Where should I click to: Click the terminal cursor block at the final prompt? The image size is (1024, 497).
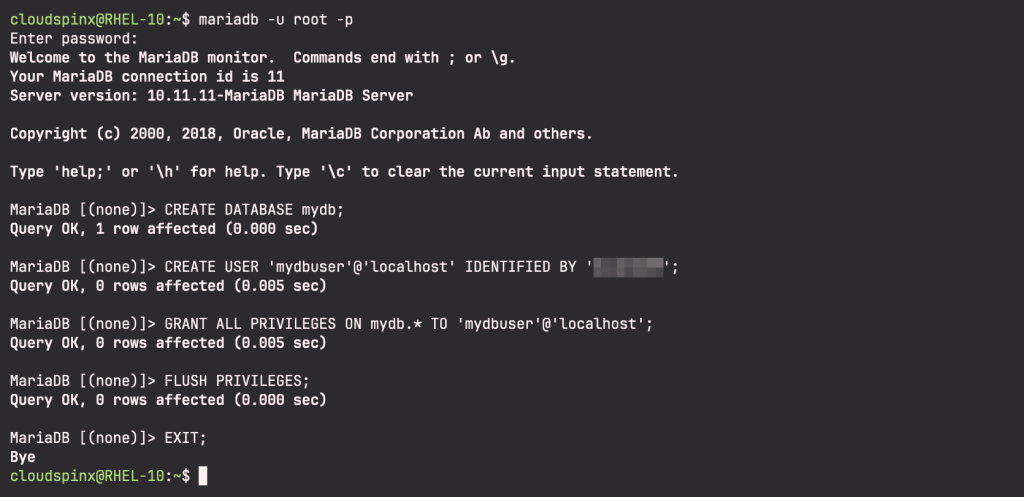point(204,477)
